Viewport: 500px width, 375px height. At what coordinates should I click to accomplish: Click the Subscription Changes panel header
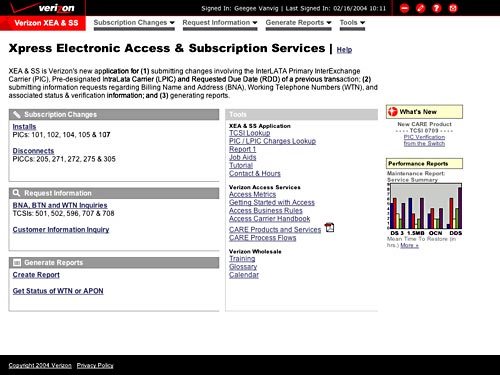(x=114, y=114)
